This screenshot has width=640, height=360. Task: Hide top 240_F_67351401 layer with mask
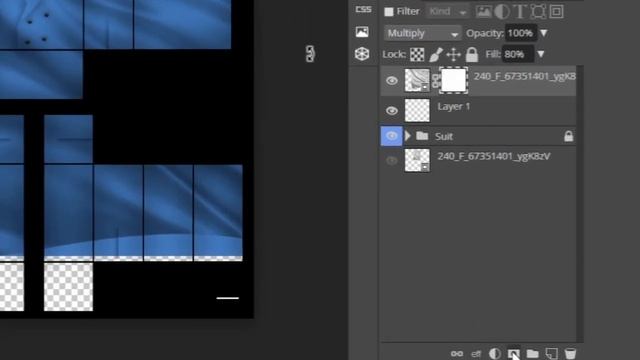392,81
